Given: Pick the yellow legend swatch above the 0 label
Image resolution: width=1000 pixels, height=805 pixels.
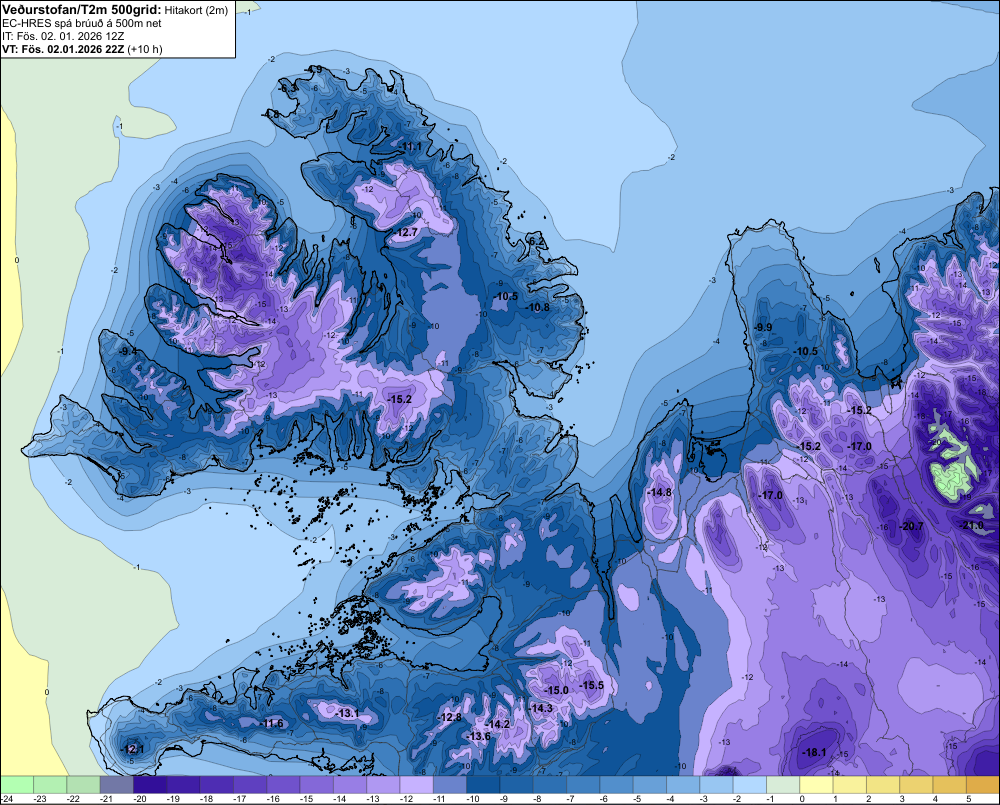Looking at the screenshot, I should [816, 785].
